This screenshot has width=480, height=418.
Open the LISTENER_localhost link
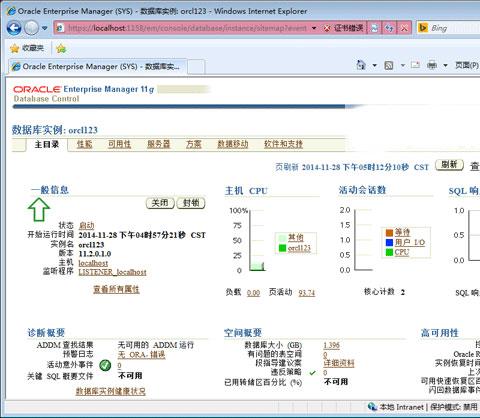[x=112, y=272]
